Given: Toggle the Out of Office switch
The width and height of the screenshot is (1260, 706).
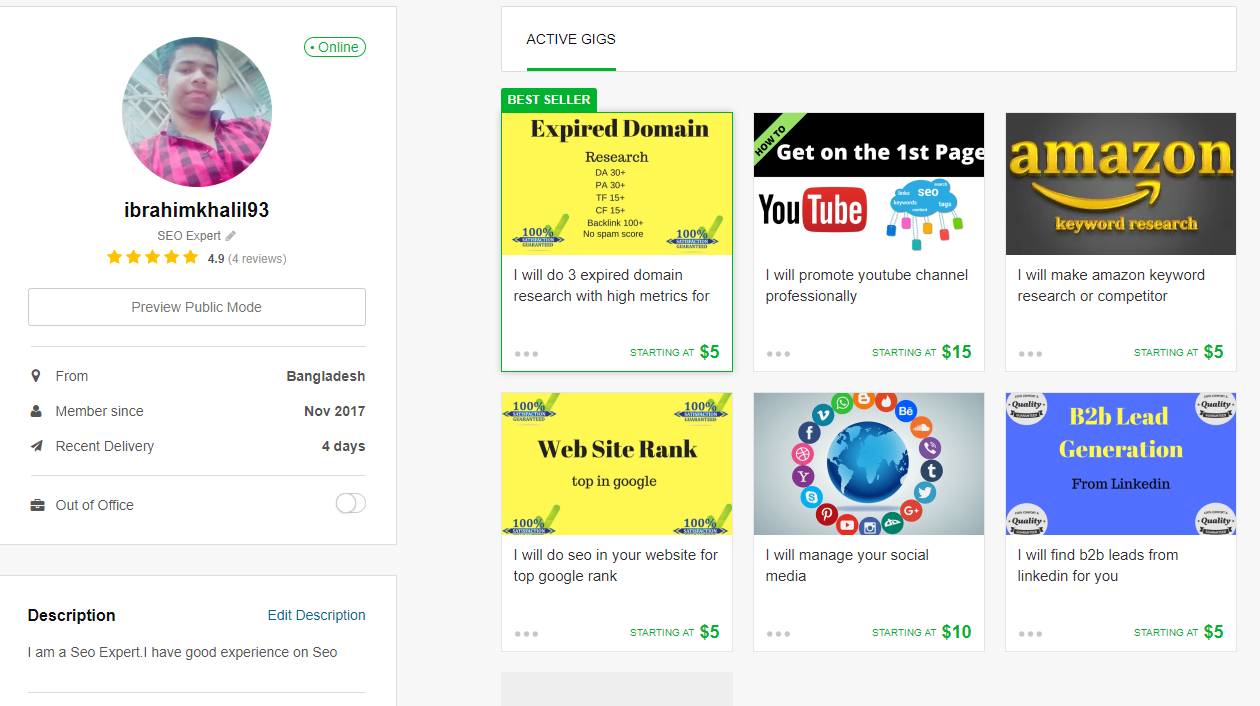Looking at the screenshot, I should (351, 503).
